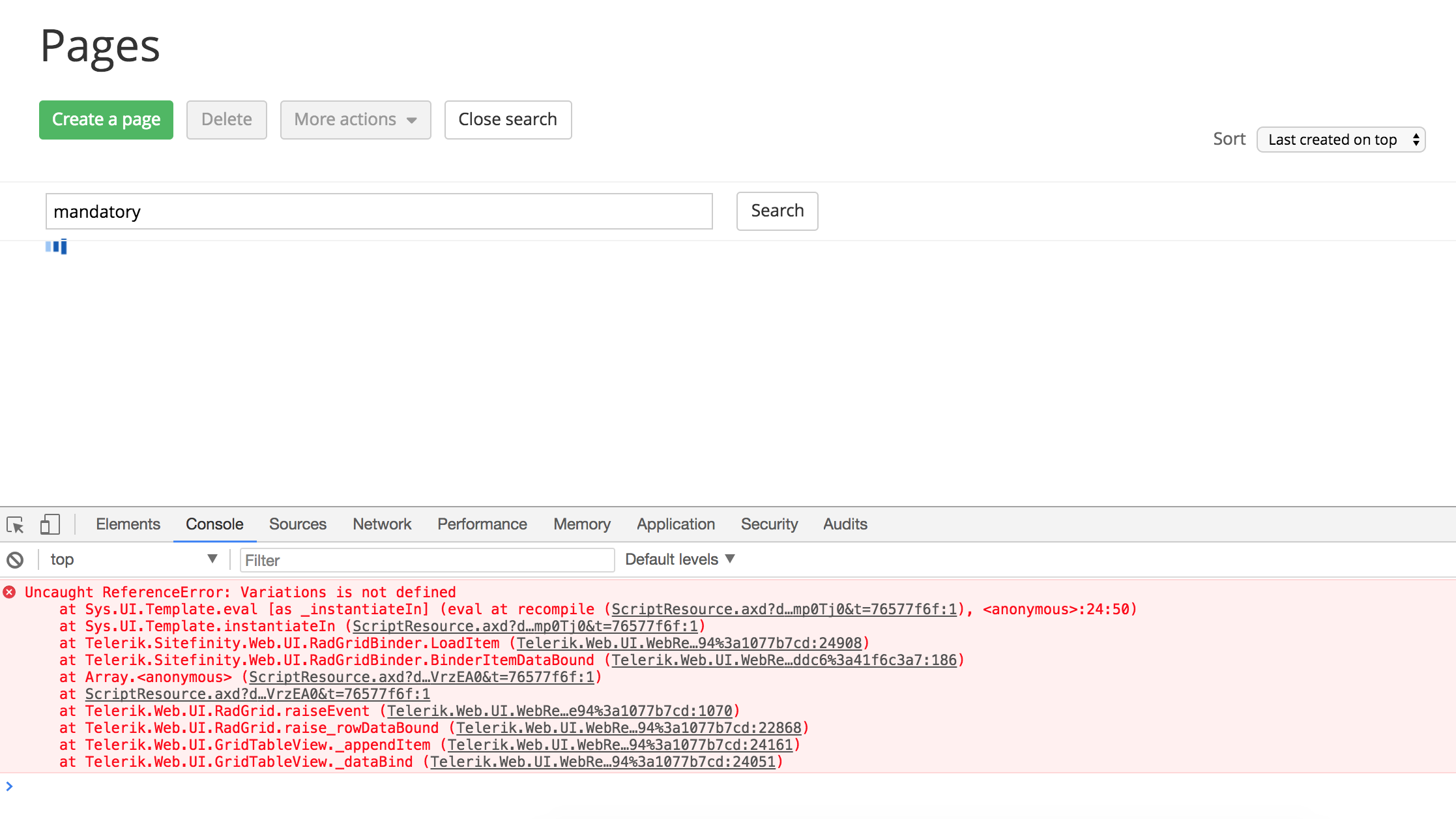The height and width of the screenshot is (819, 1456).
Task: Select the inspect element picker icon
Action: pyautogui.click(x=15, y=524)
